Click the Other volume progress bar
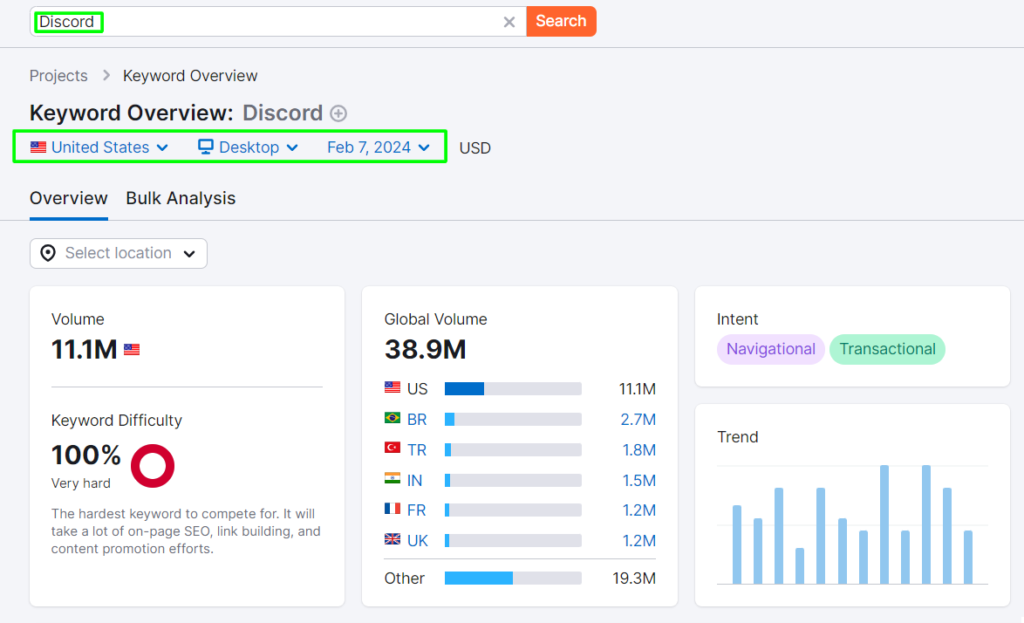Image resolution: width=1024 pixels, height=623 pixels. pos(513,579)
